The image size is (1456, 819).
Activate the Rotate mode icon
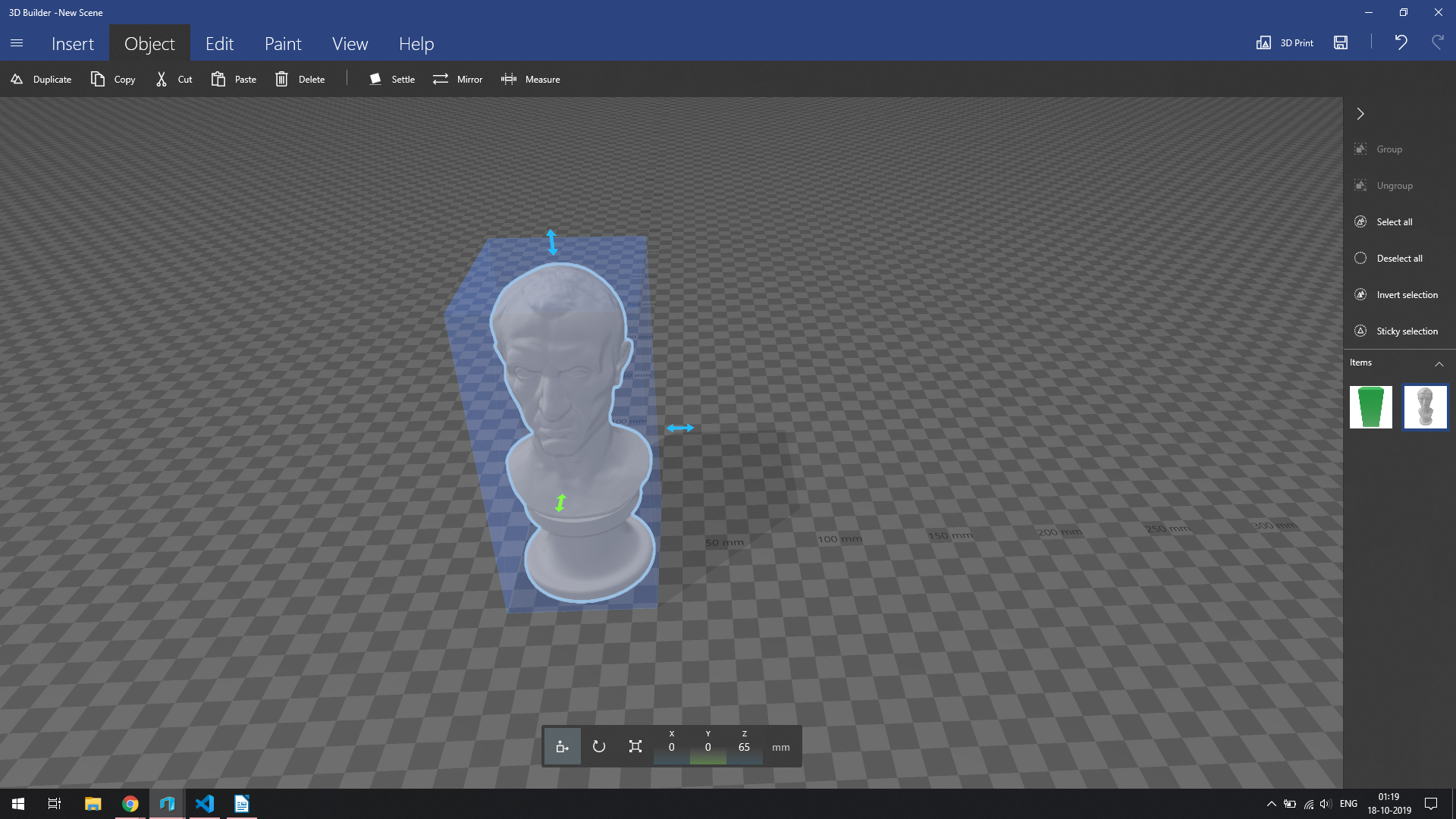(598, 747)
